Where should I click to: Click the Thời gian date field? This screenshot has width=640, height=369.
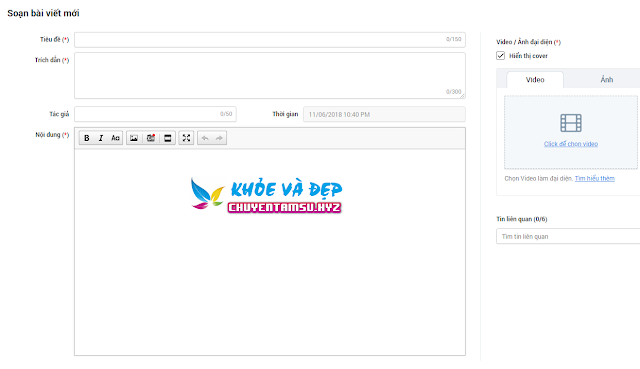click(x=384, y=114)
